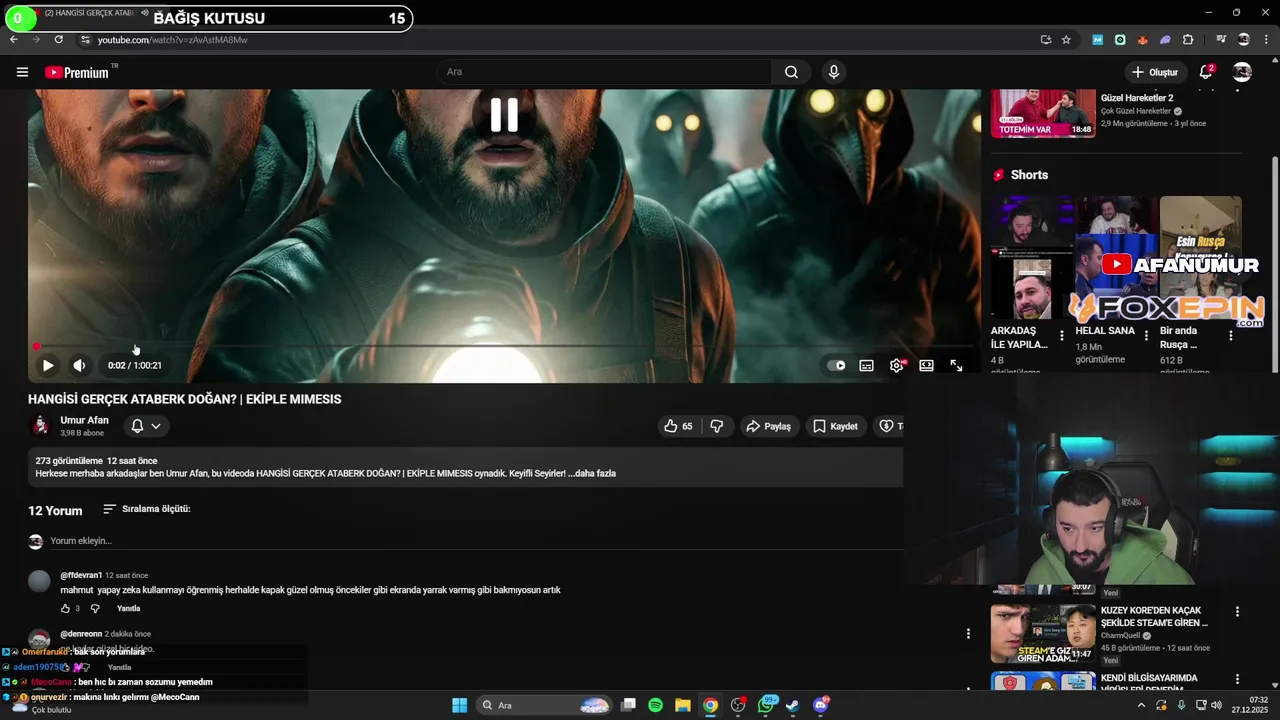Click the Paylaş share button
Viewport: 1280px width, 720px height.
pyautogui.click(x=768, y=426)
